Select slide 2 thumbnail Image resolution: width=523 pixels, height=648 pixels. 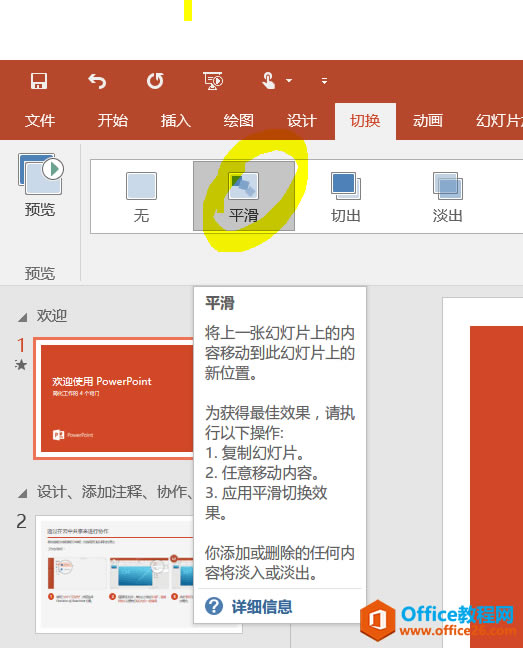115,574
